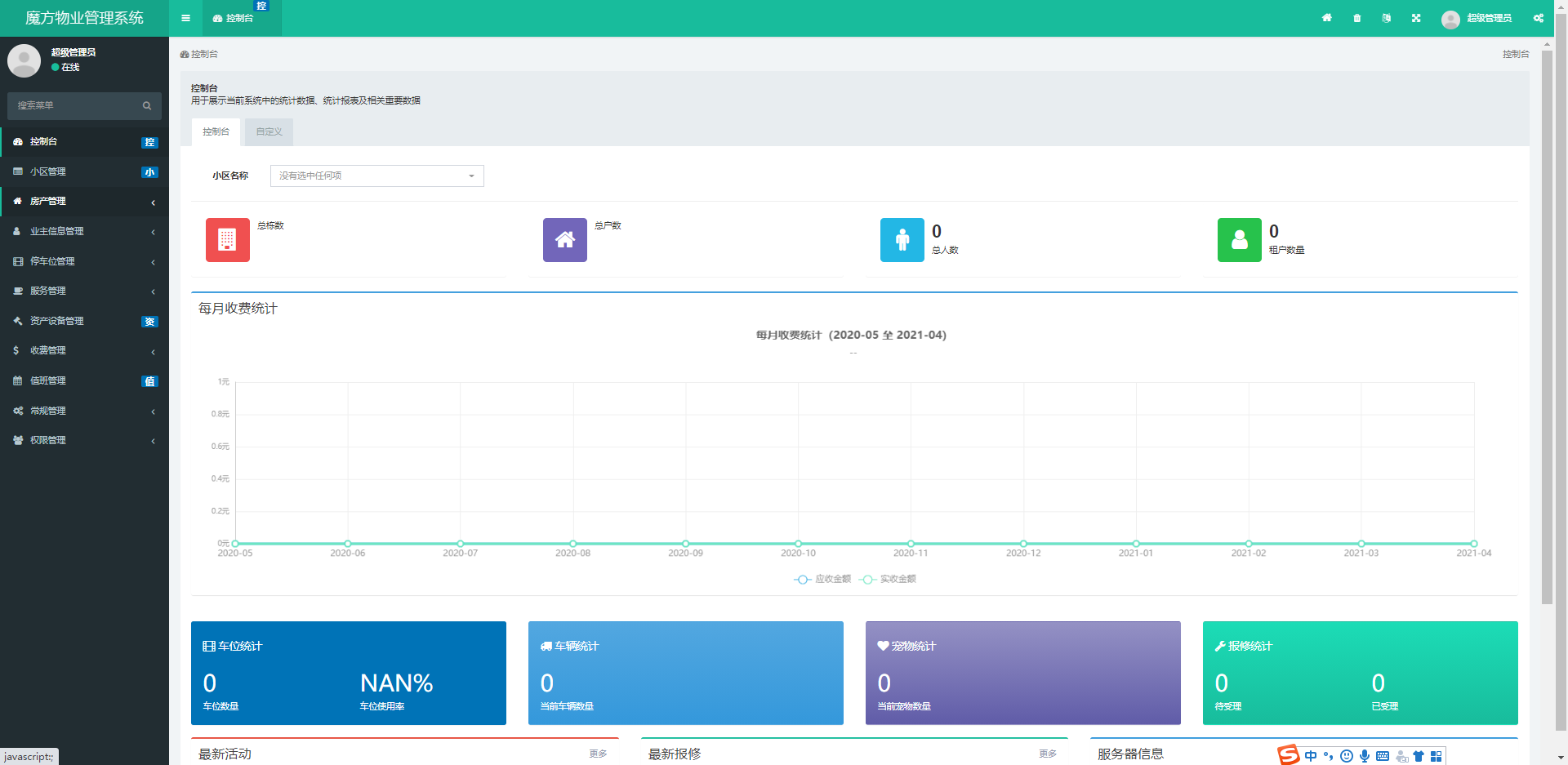Select the 控制台 tab in the top navbar
This screenshot has width=1568, height=765.
point(241,18)
